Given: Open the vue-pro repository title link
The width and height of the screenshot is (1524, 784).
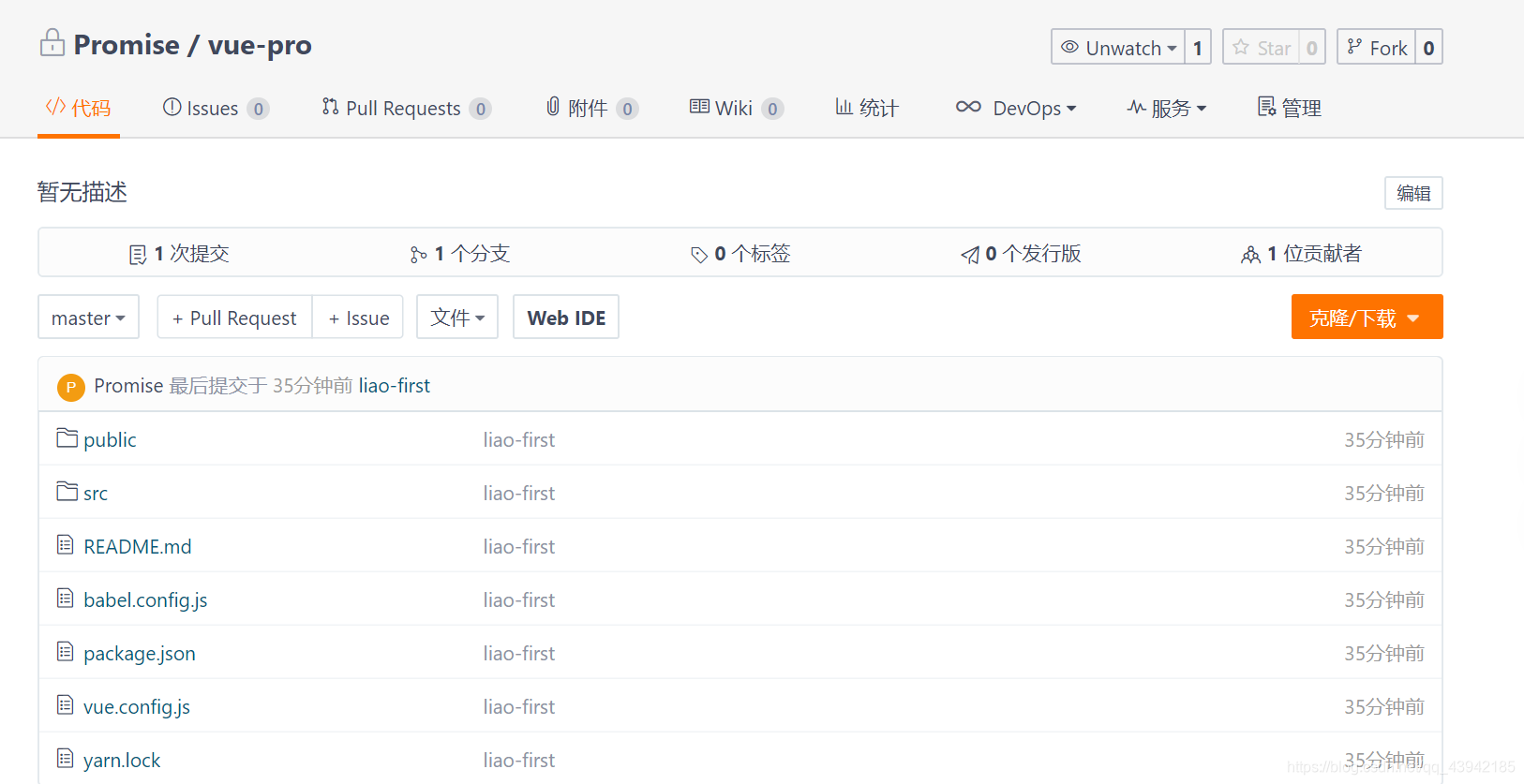Looking at the screenshot, I should pos(260,45).
